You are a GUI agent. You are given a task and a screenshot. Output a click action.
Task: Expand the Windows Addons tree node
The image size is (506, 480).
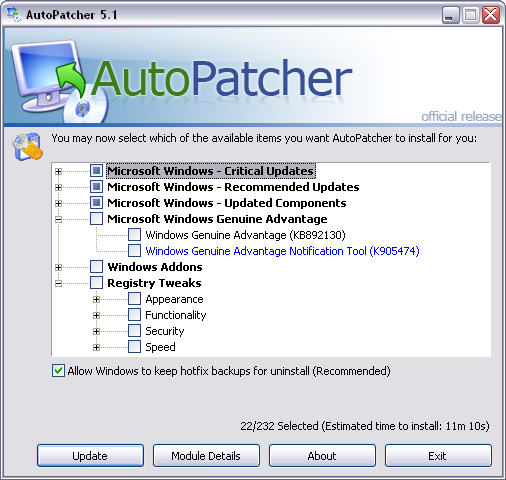pyautogui.click(x=58, y=267)
